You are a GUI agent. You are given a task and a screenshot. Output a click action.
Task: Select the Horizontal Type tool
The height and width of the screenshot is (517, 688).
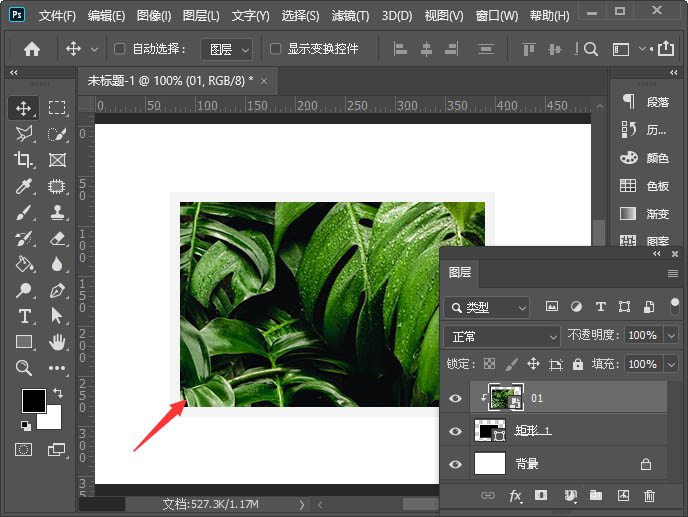click(x=24, y=316)
